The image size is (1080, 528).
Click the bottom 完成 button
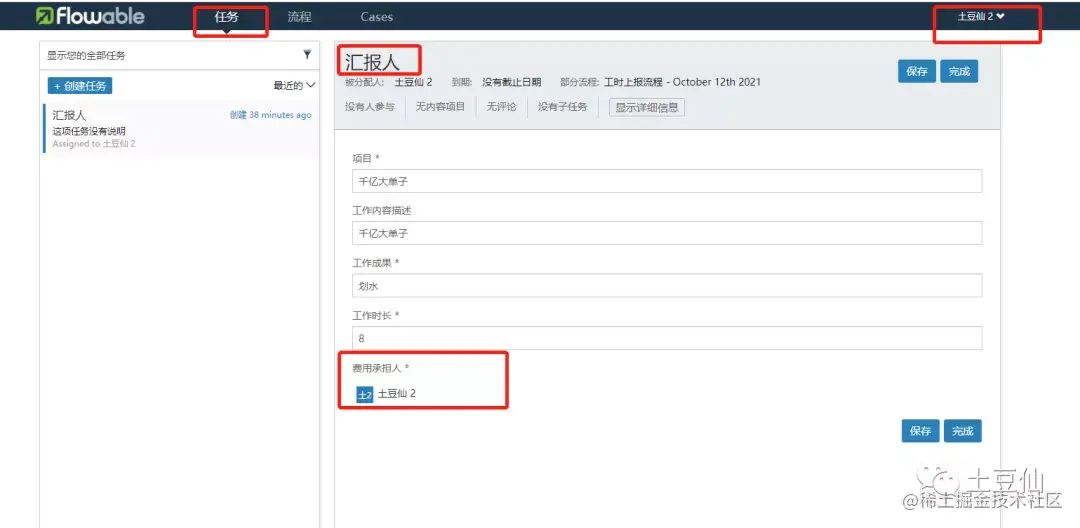pyautogui.click(x=962, y=431)
